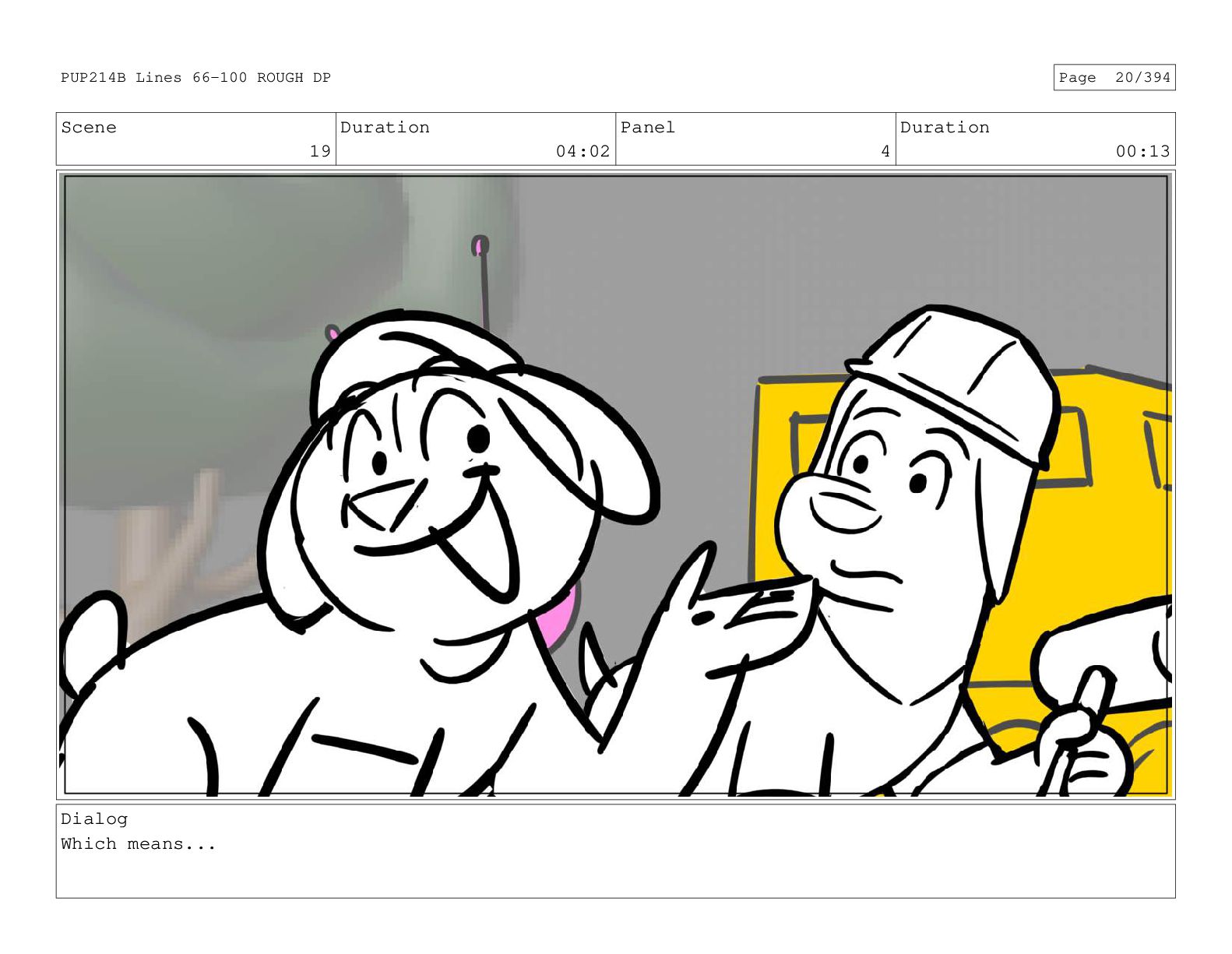This screenshot has height=954, width=1232.
Task: Click the panel duration value '00:13'
Action: 1142,151
